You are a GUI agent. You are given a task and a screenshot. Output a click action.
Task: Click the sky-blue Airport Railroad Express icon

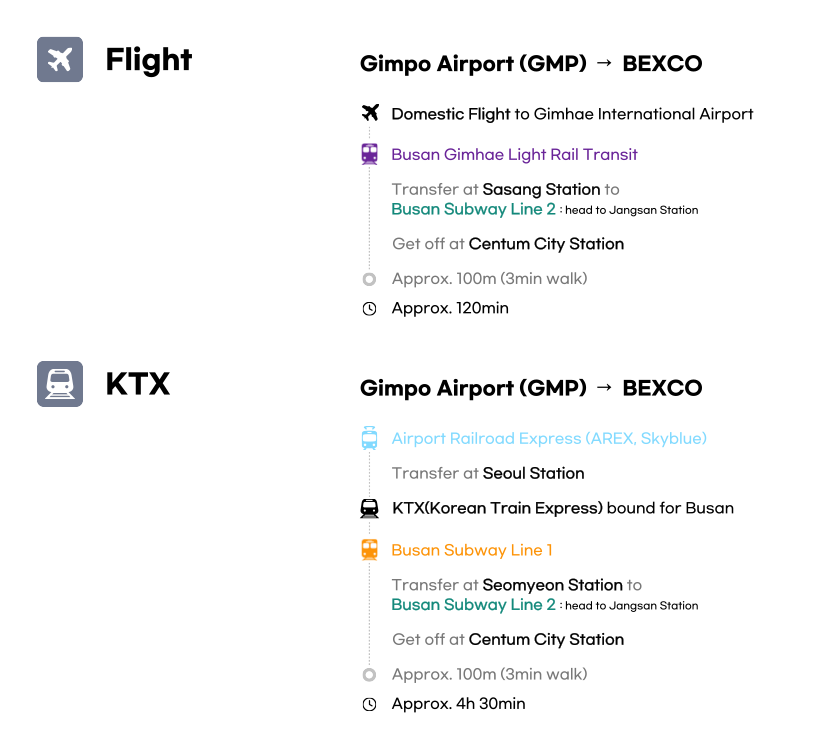point(370,438)
